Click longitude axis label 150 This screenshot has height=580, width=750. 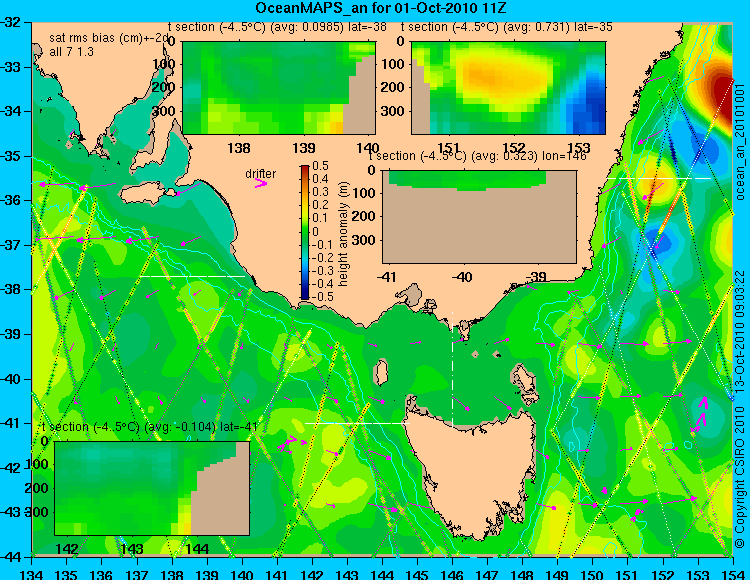tap(593, 574)
